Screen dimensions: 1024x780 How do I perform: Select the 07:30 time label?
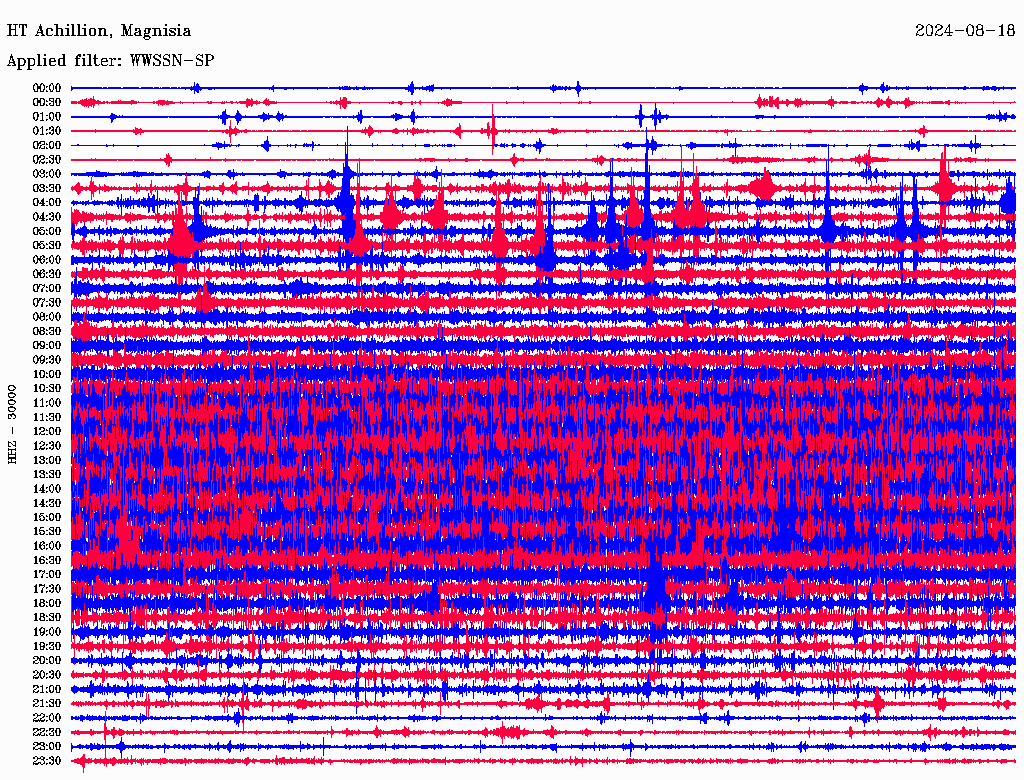[46, 302]
